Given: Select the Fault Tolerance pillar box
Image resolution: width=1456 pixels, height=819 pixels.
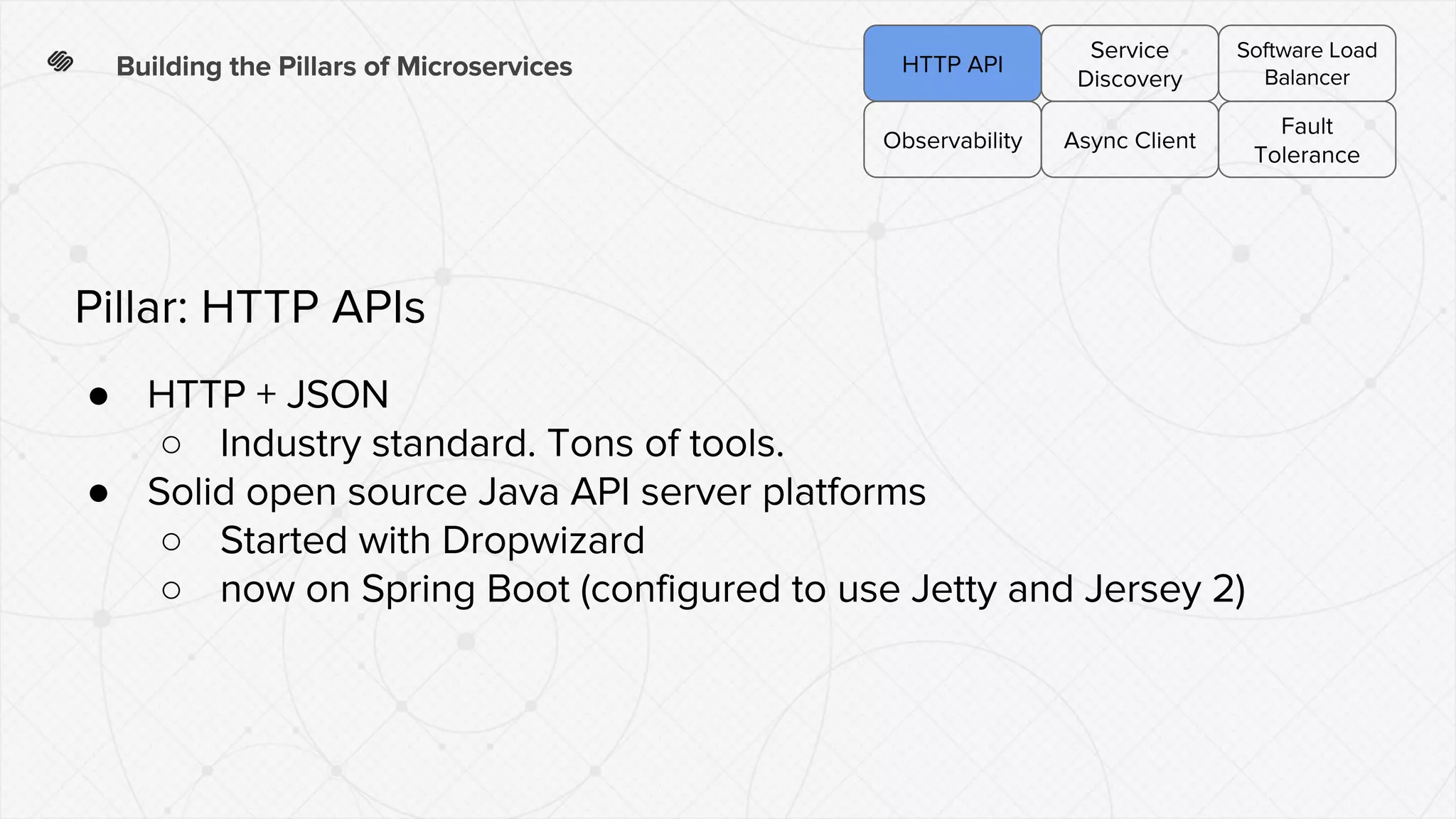Looking at the screenshot, I should 1307,140.
